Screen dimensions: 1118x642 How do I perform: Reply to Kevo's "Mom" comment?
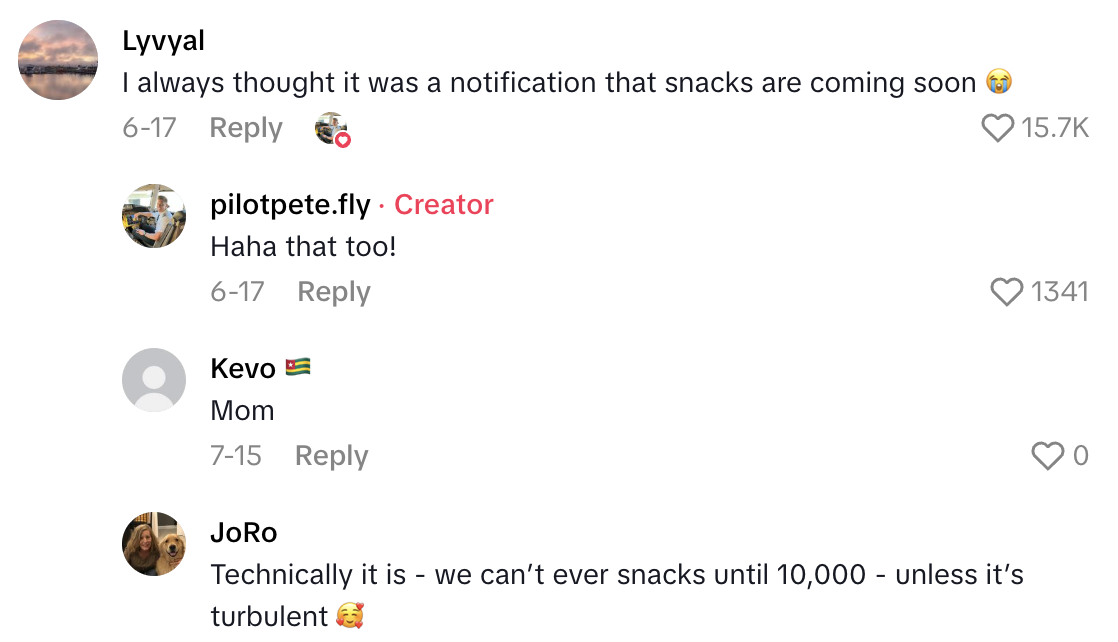point(332,456)
